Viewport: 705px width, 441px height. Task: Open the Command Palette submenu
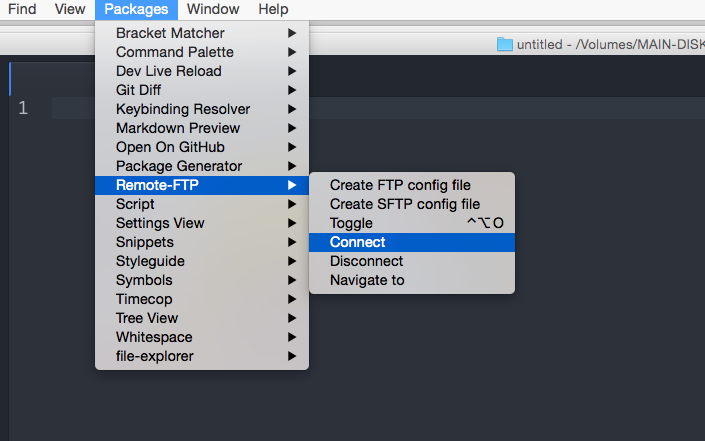point(202,52)
